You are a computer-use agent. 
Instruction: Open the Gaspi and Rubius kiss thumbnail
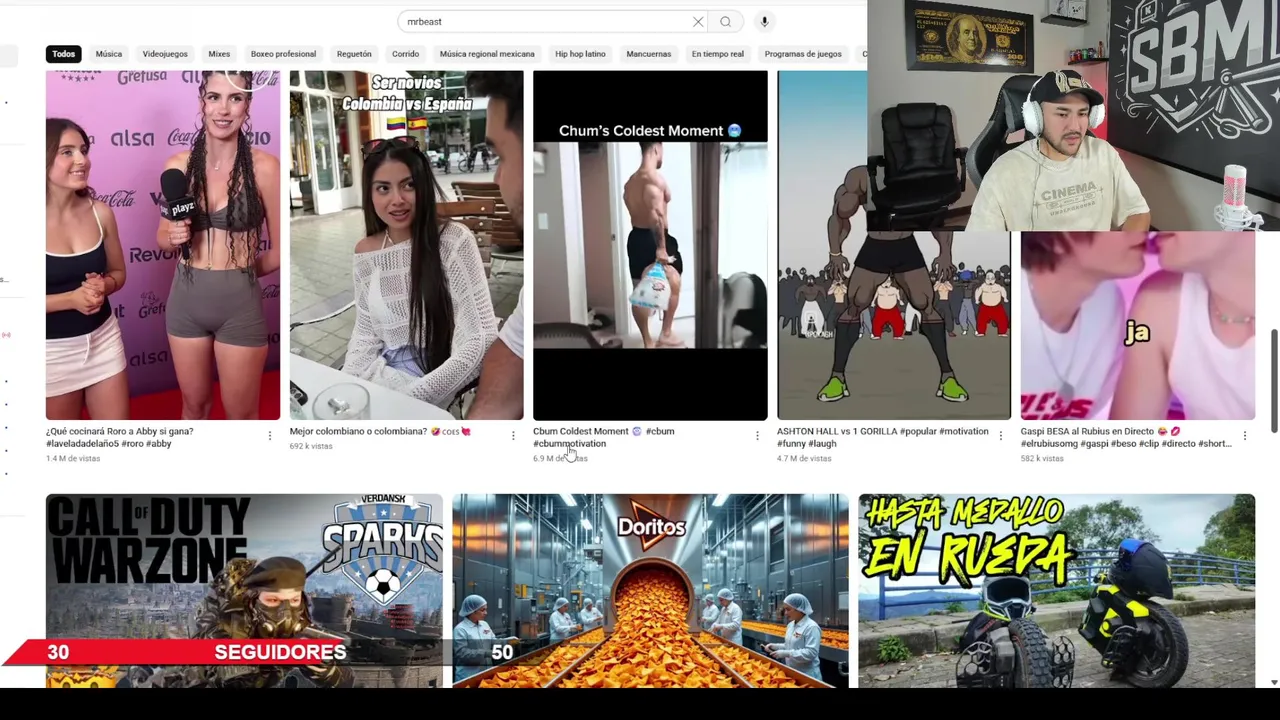click(x=1137, y=326)
